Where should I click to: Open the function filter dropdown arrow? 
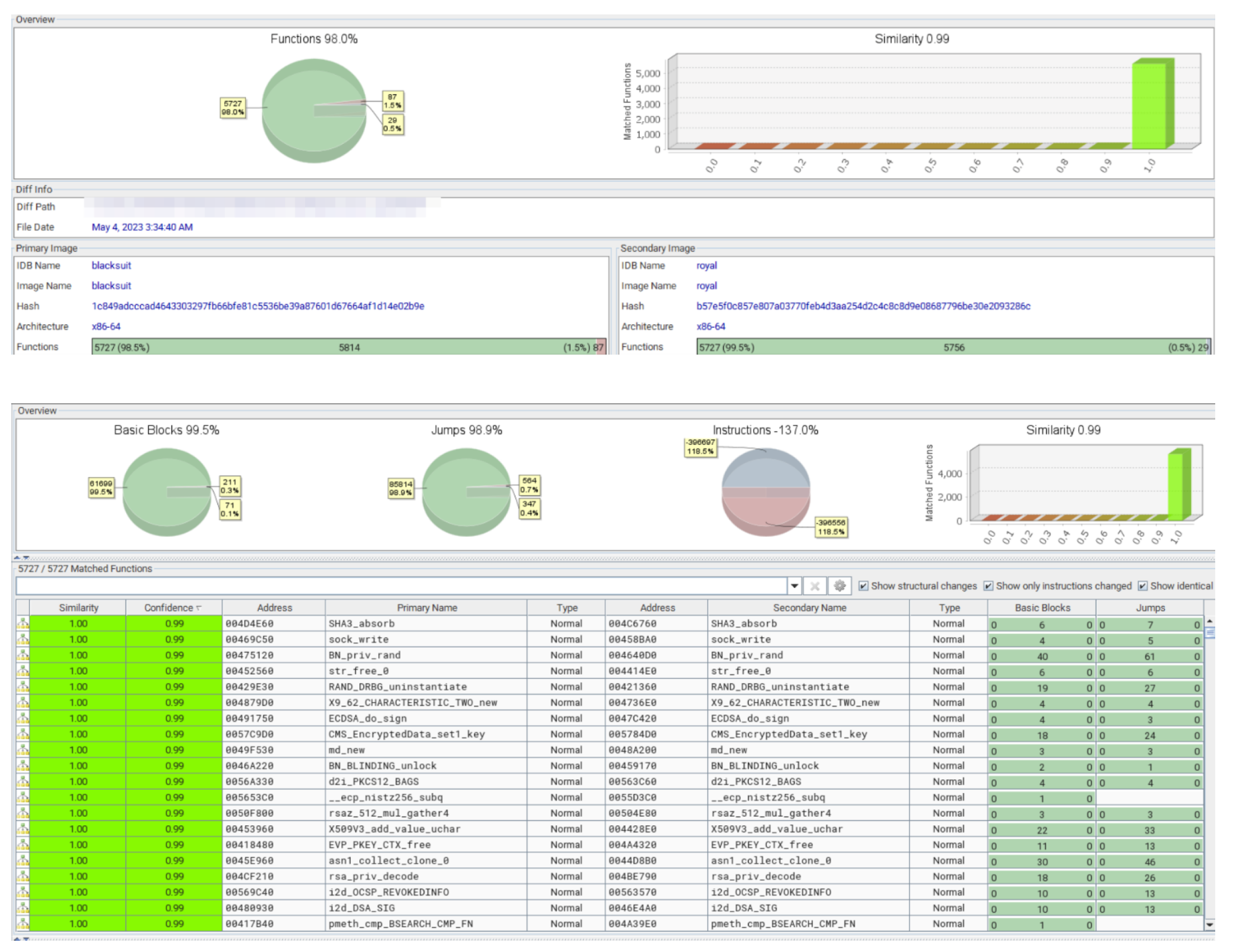coord(794,586)
